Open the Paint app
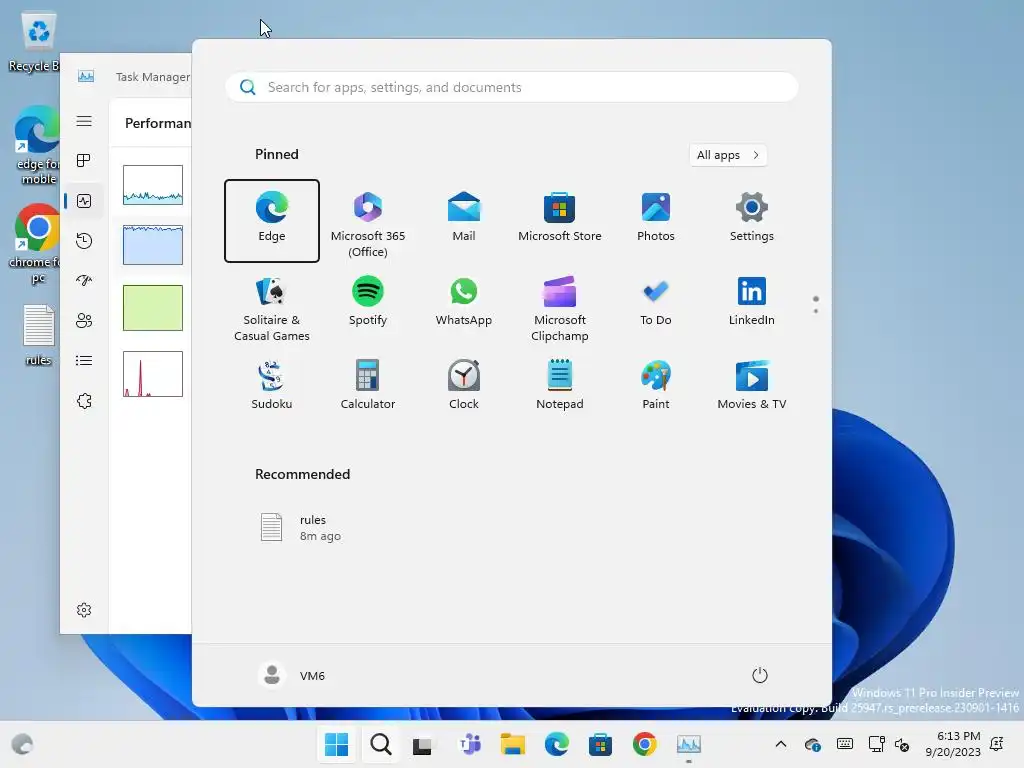Image resolution: width=1024 pixels, height=768 pixels. coord(656,385)
